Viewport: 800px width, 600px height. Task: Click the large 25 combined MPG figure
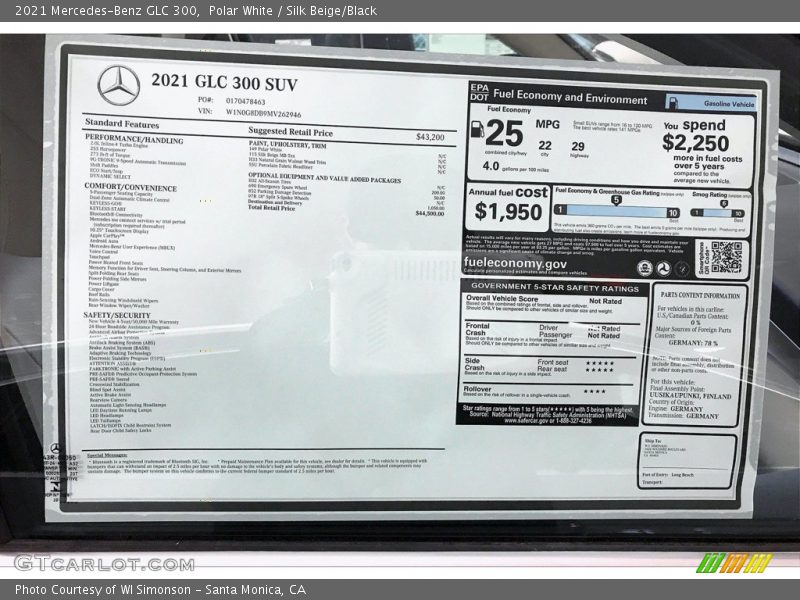click(x=504, y=134)
